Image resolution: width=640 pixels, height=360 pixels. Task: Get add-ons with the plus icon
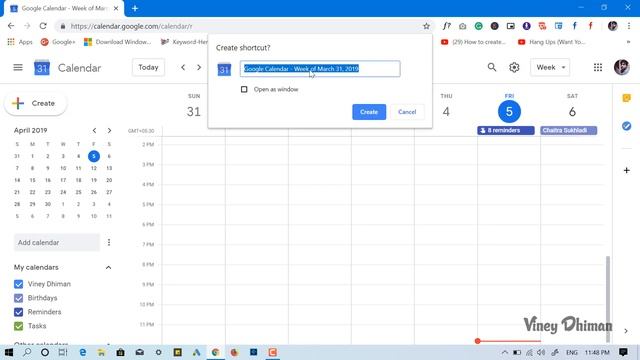pos(627,170)
